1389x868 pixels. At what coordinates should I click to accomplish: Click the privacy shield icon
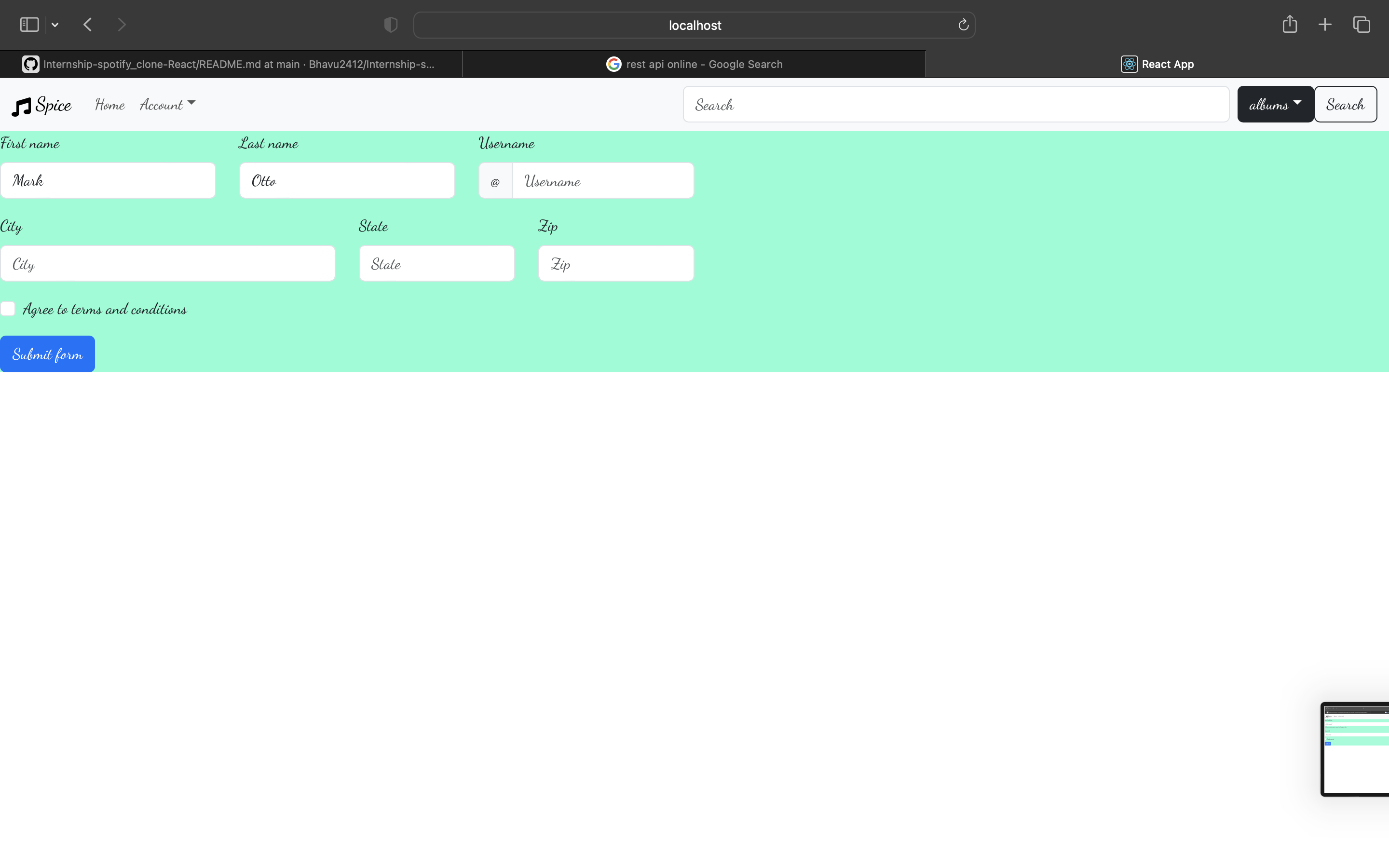[x=390, y=25]
